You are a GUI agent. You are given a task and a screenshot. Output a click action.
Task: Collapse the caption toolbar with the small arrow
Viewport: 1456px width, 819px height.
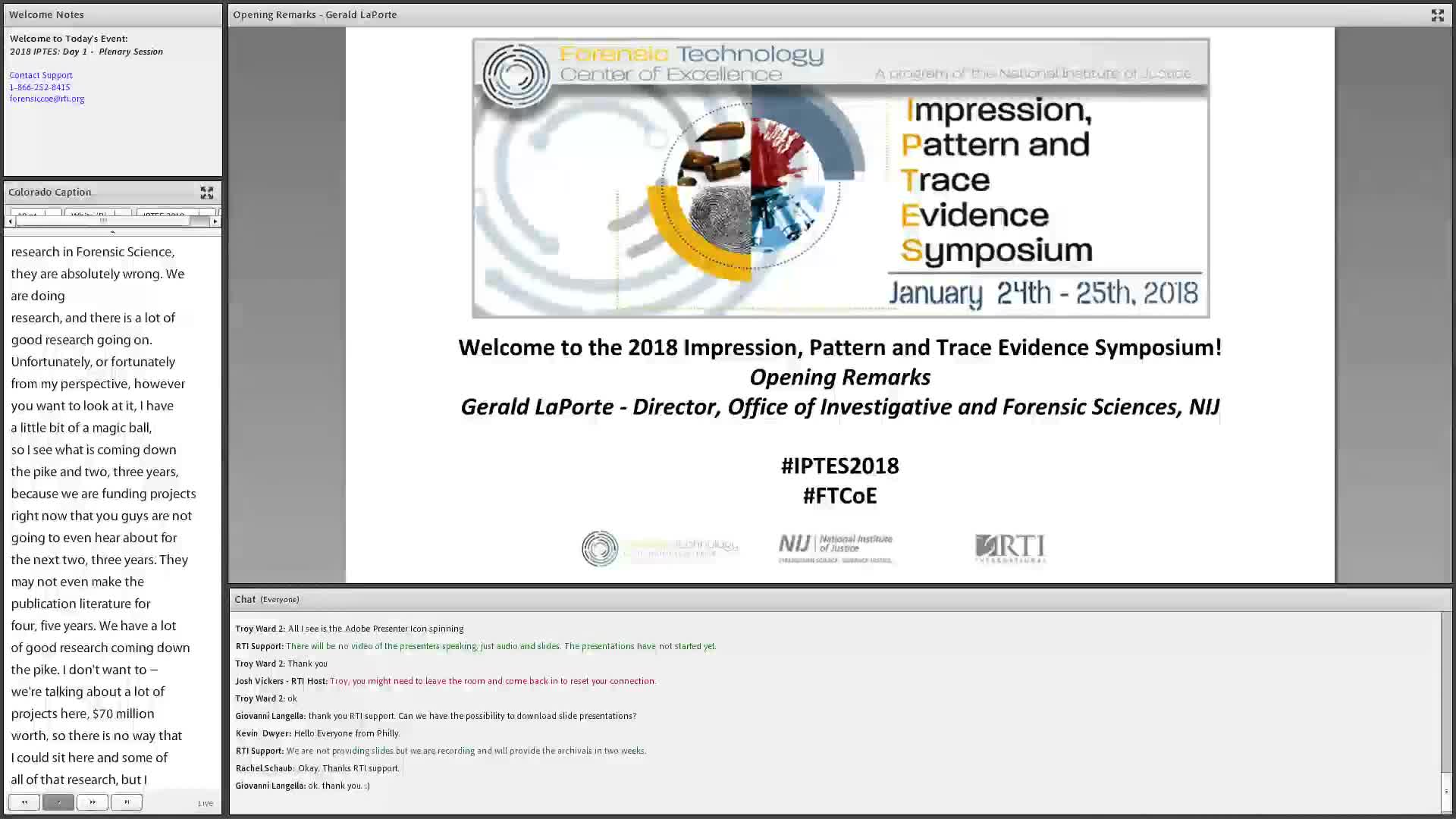point(113,232)
